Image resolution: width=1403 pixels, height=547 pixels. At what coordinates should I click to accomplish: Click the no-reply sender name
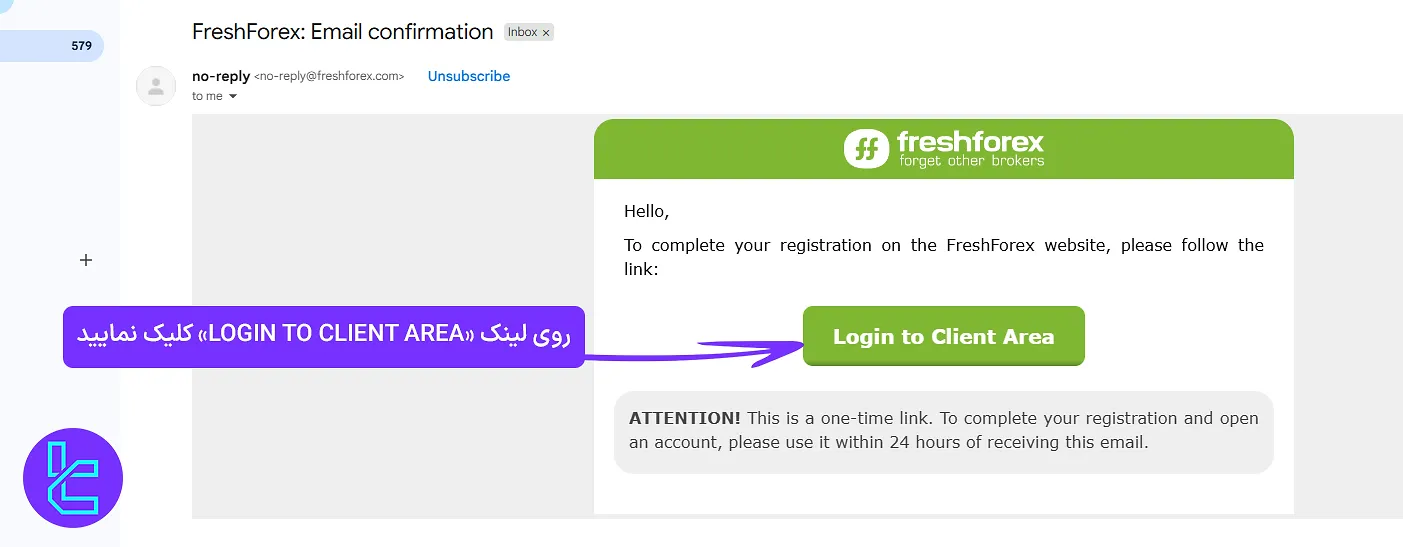221,76
